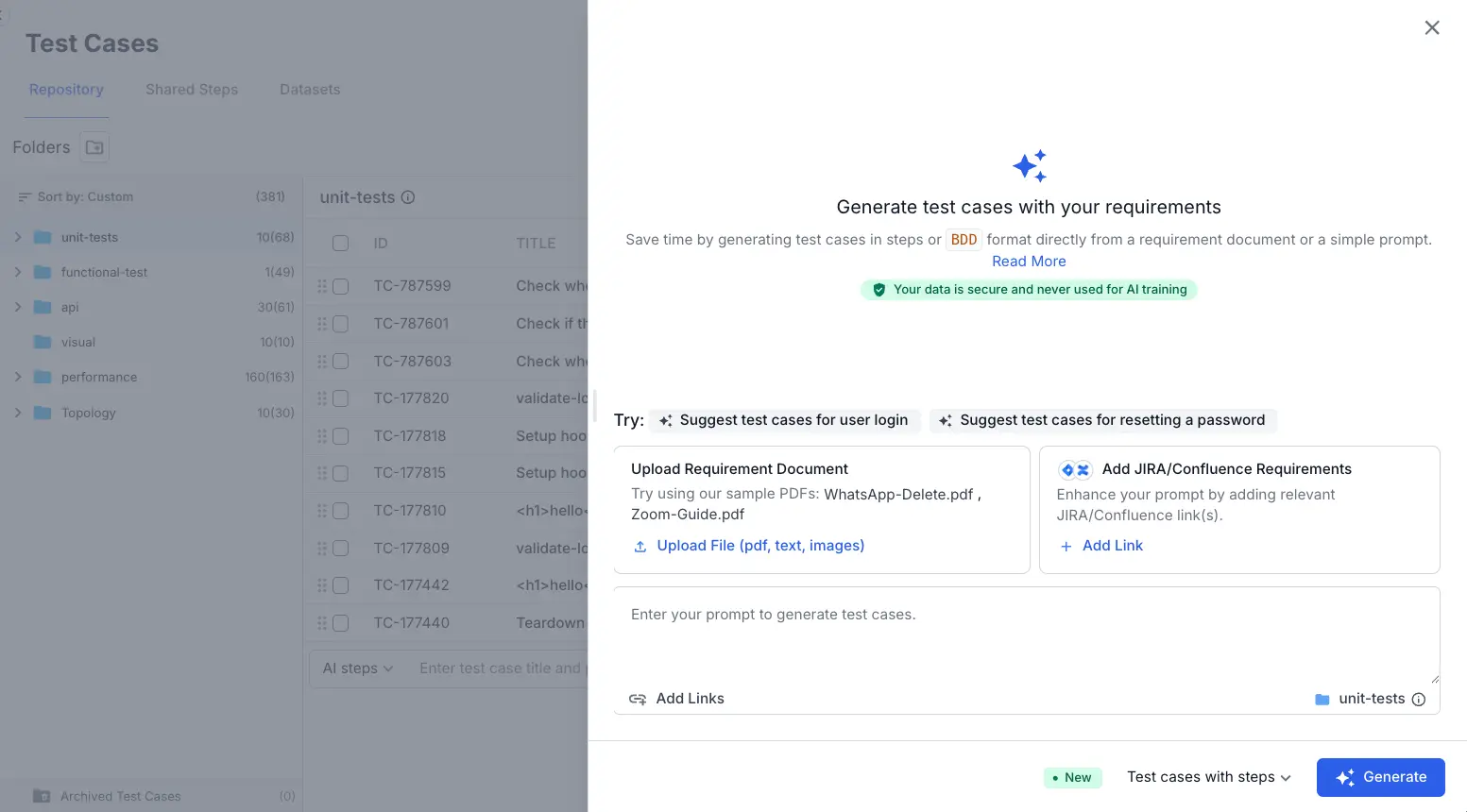
Task: Open the Test cases with steps dropdown
Action: [x=1208, y=777]
